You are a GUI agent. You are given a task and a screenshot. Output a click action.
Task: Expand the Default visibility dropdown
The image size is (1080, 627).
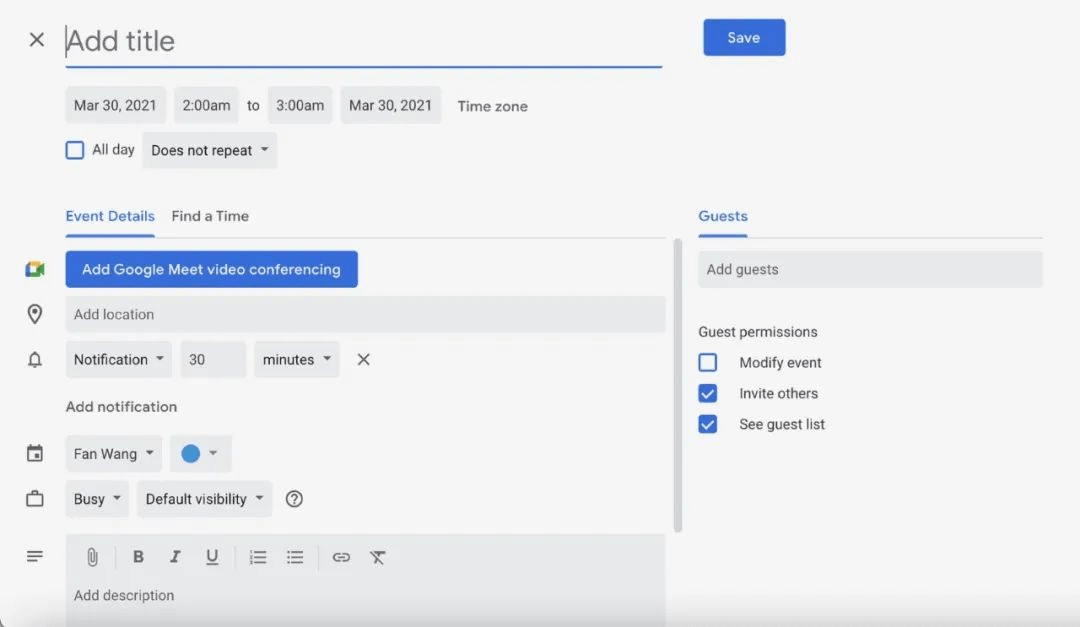pos(205,499)
